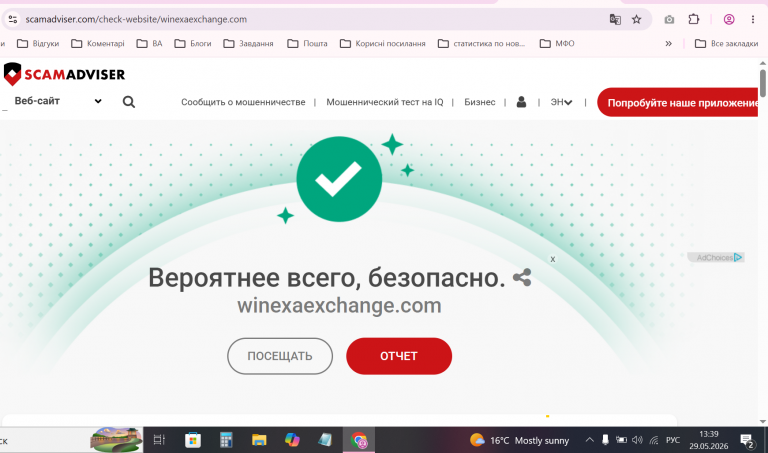This screenshot has width=768, height=453.
Task: Open the Chrome three-dot menu
Action: pos(753,19)
